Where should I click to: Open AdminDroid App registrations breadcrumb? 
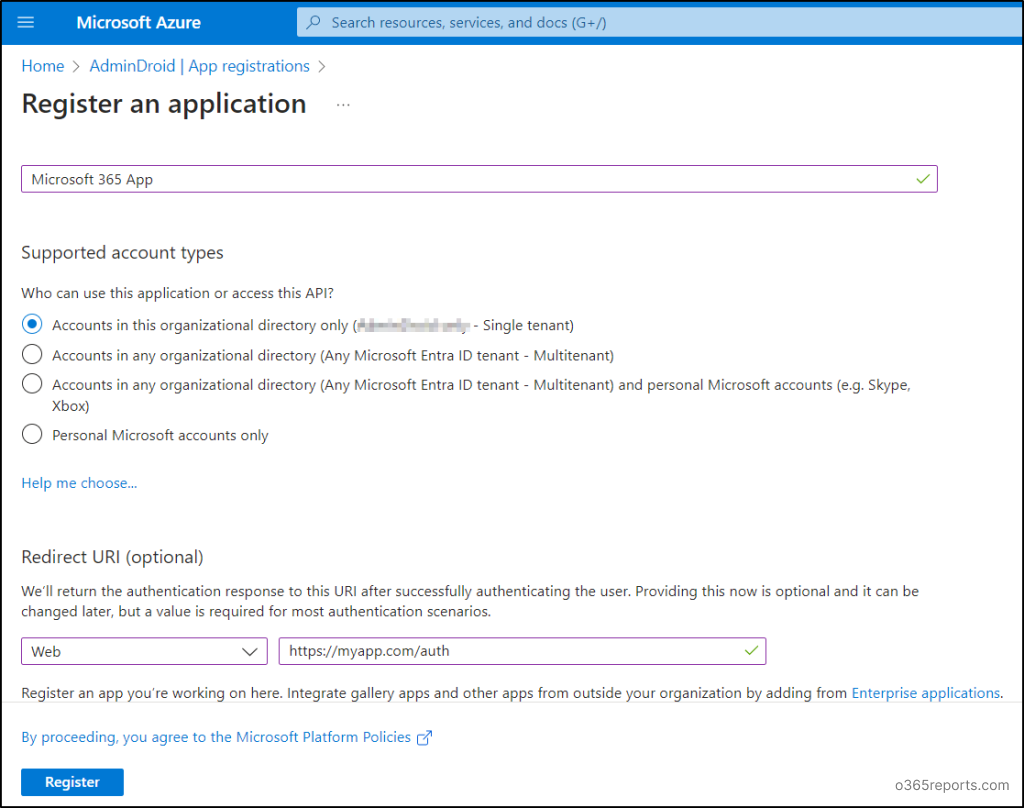pyautogui.click(x=200, y=66)
